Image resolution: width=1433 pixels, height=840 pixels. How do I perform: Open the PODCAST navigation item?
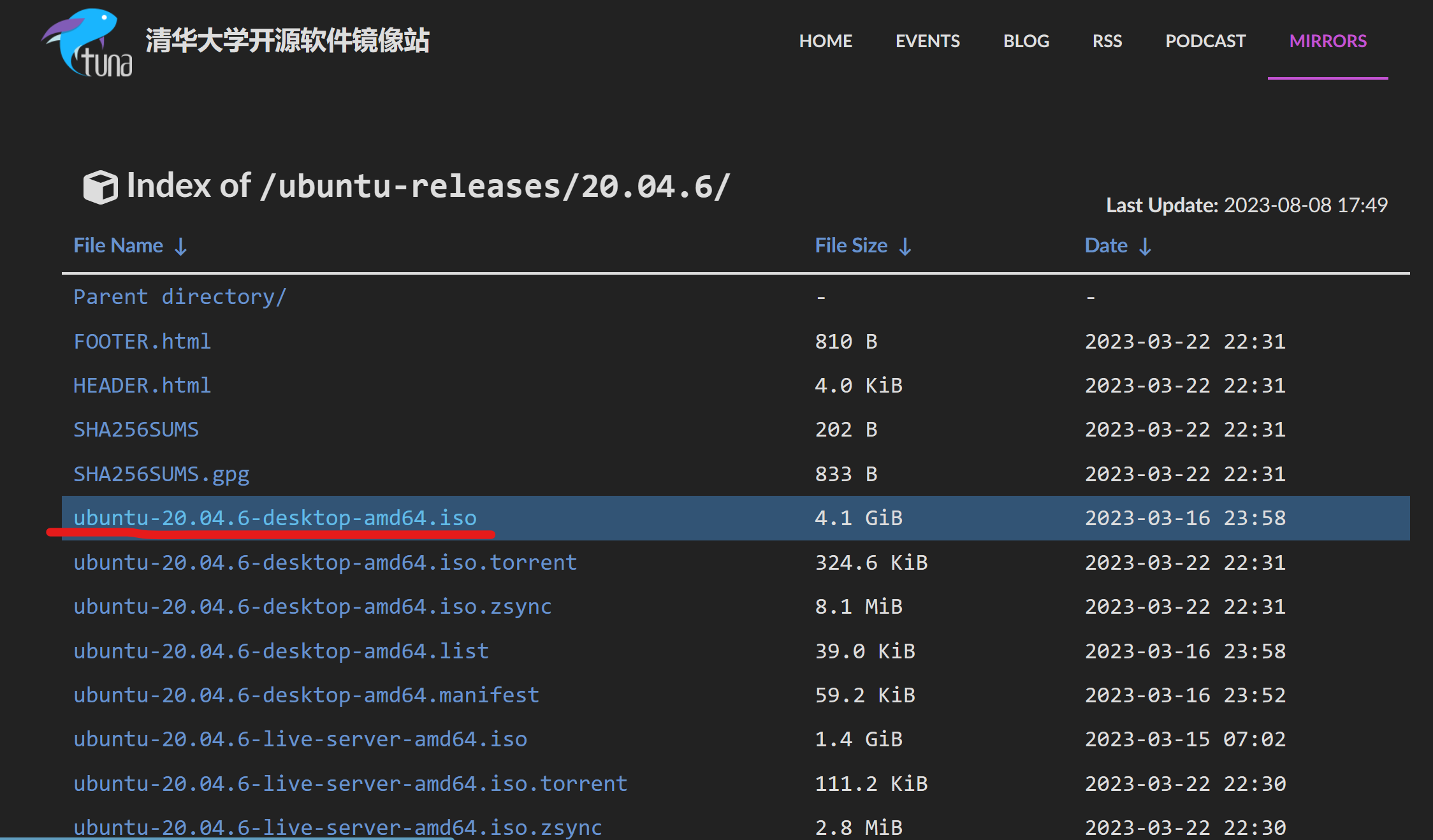click(x=1205, y=41)
